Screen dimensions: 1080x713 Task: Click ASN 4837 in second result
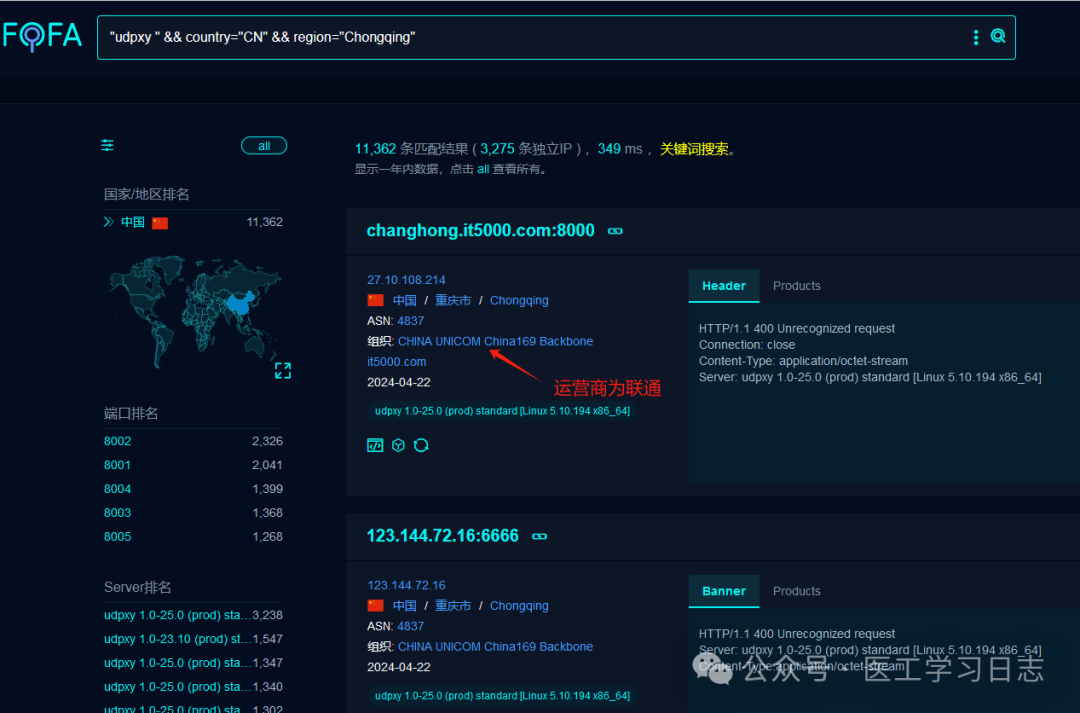[411, 626]
